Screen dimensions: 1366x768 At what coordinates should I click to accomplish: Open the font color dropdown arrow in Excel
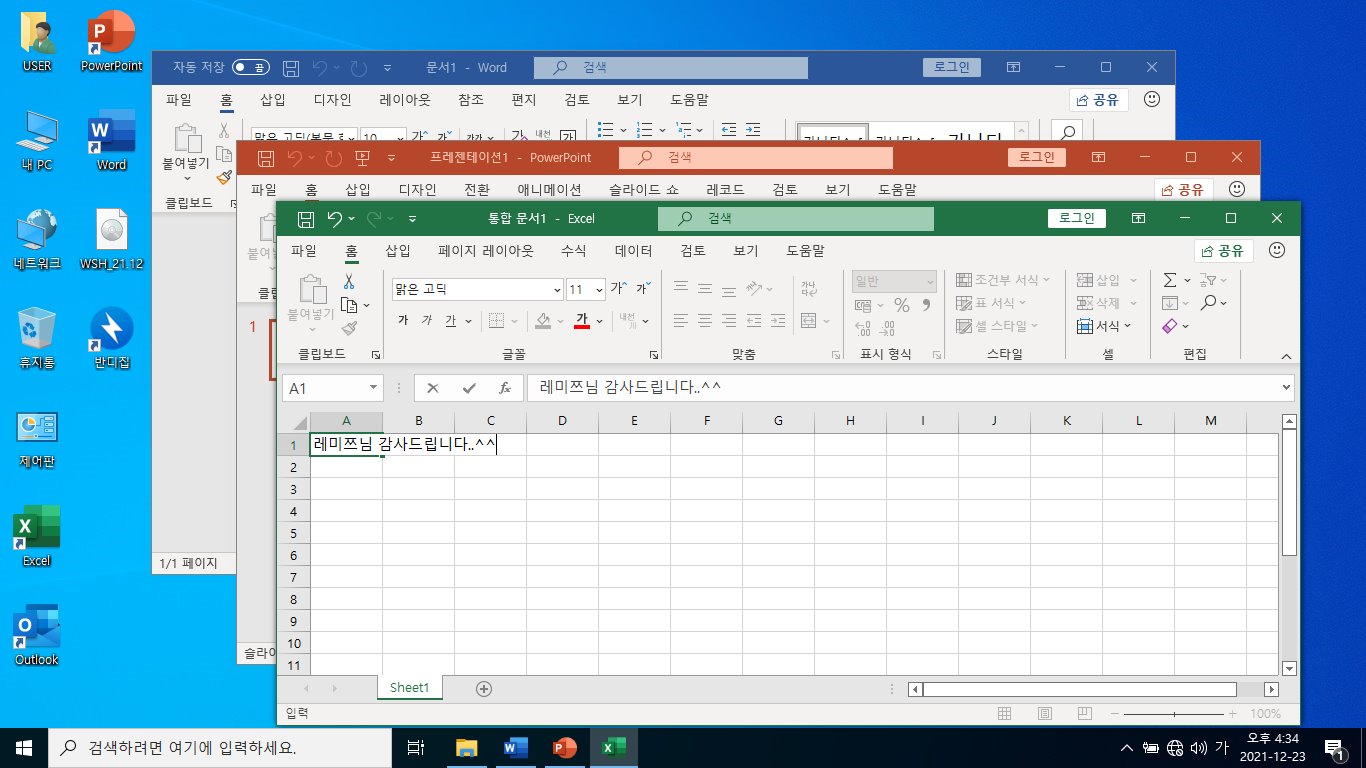(x=600, y=321)
